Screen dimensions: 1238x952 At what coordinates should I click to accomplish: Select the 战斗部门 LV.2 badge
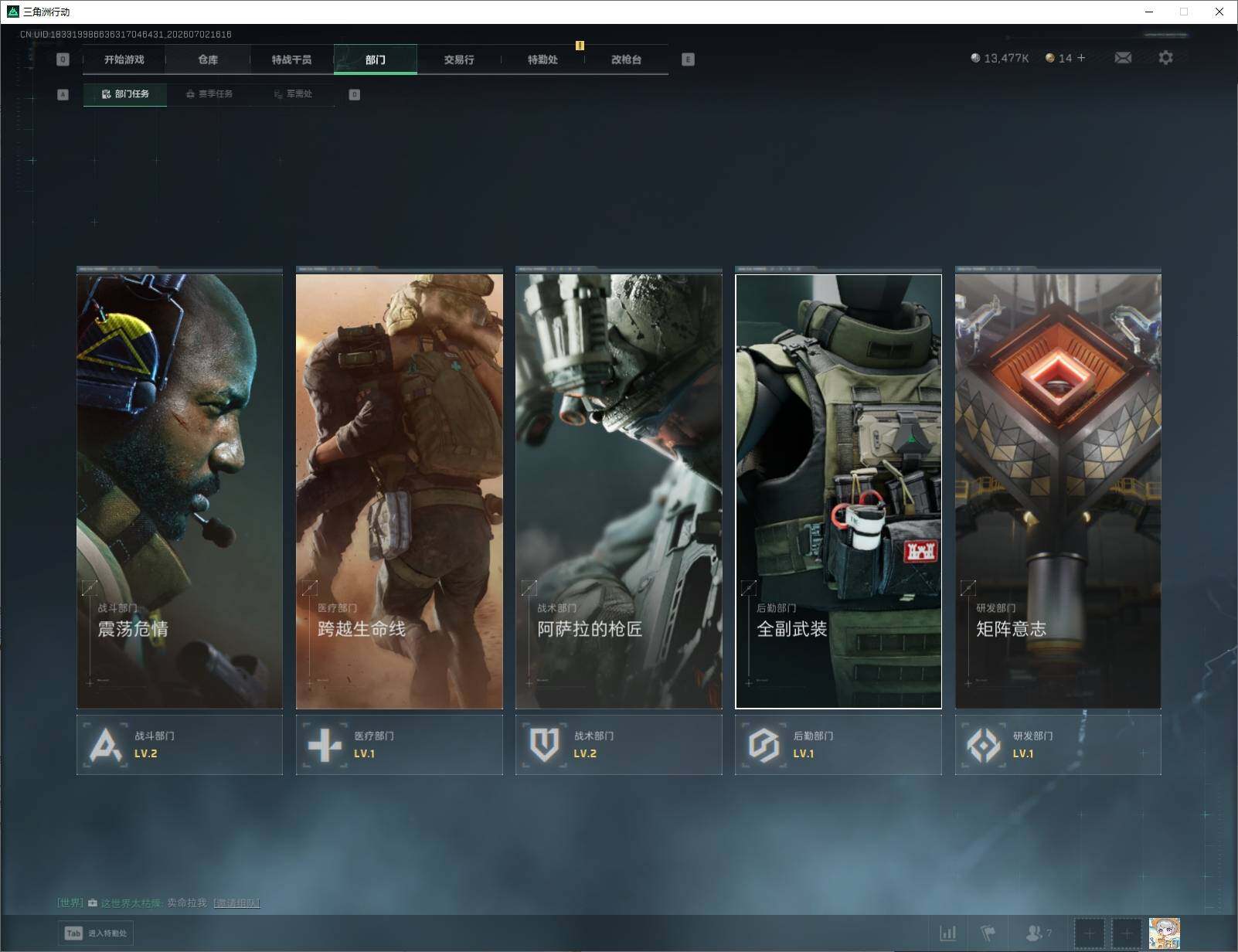[179, 745]
